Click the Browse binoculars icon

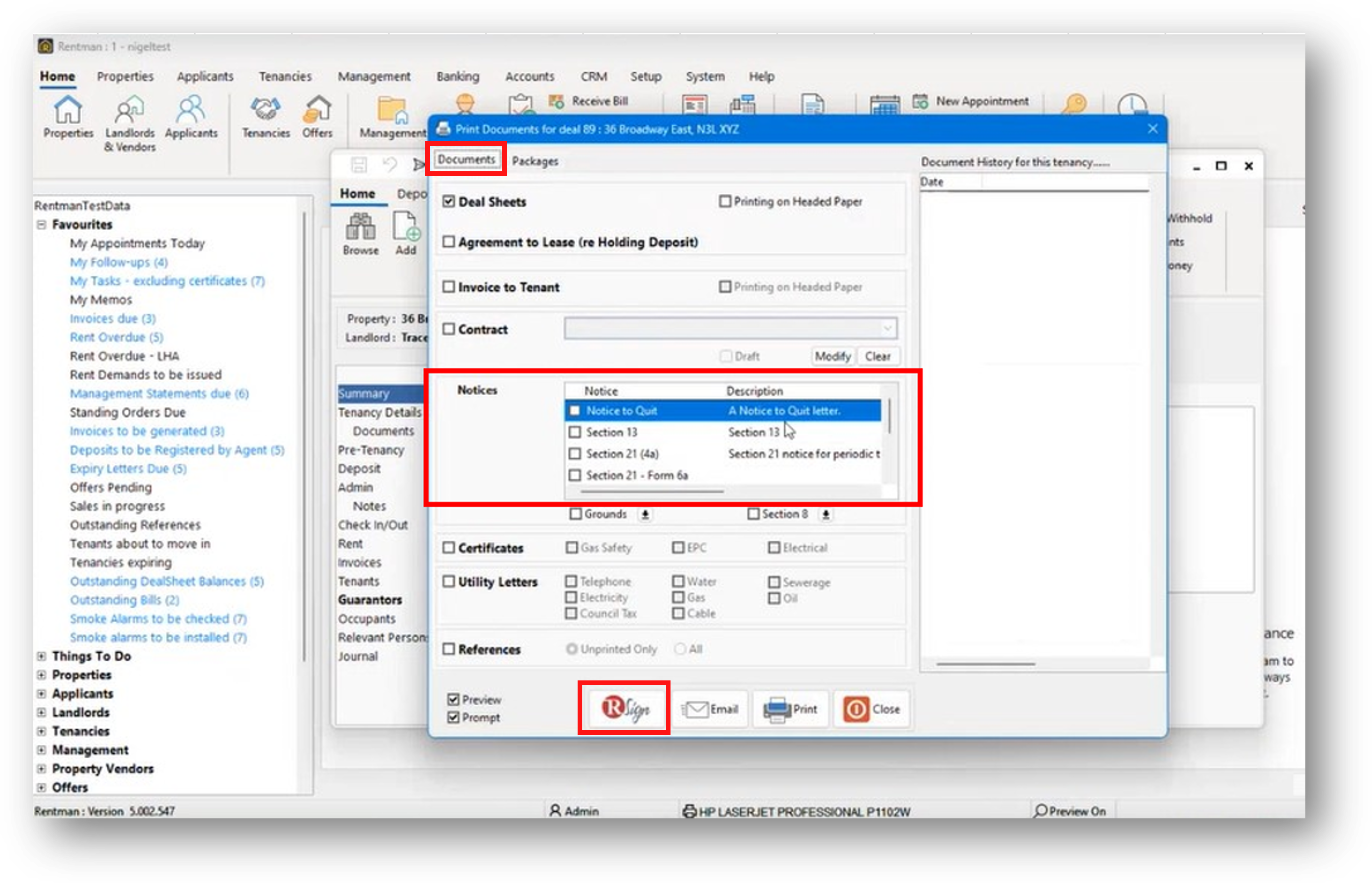[x=360, y=227]
